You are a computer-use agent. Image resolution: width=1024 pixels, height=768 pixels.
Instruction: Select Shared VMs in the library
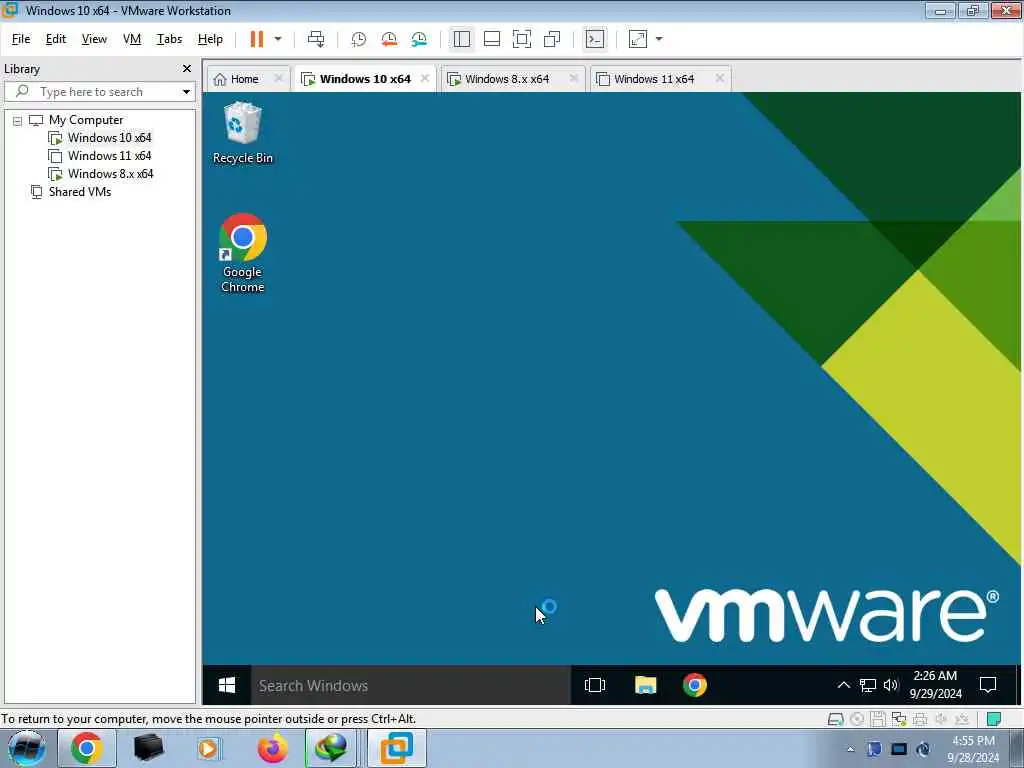[x=80, y=192]
